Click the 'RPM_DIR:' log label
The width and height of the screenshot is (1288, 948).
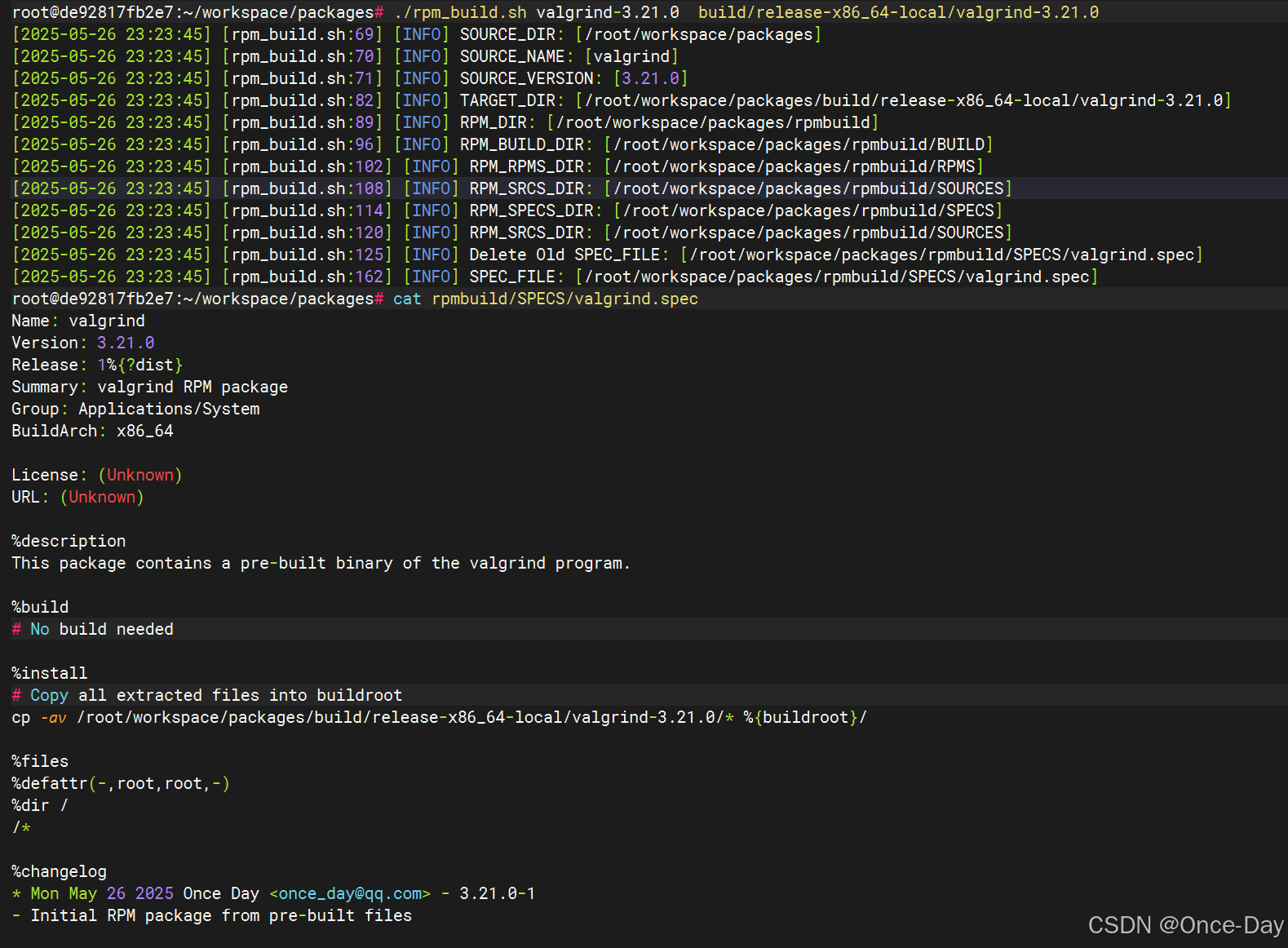[498, 122]
